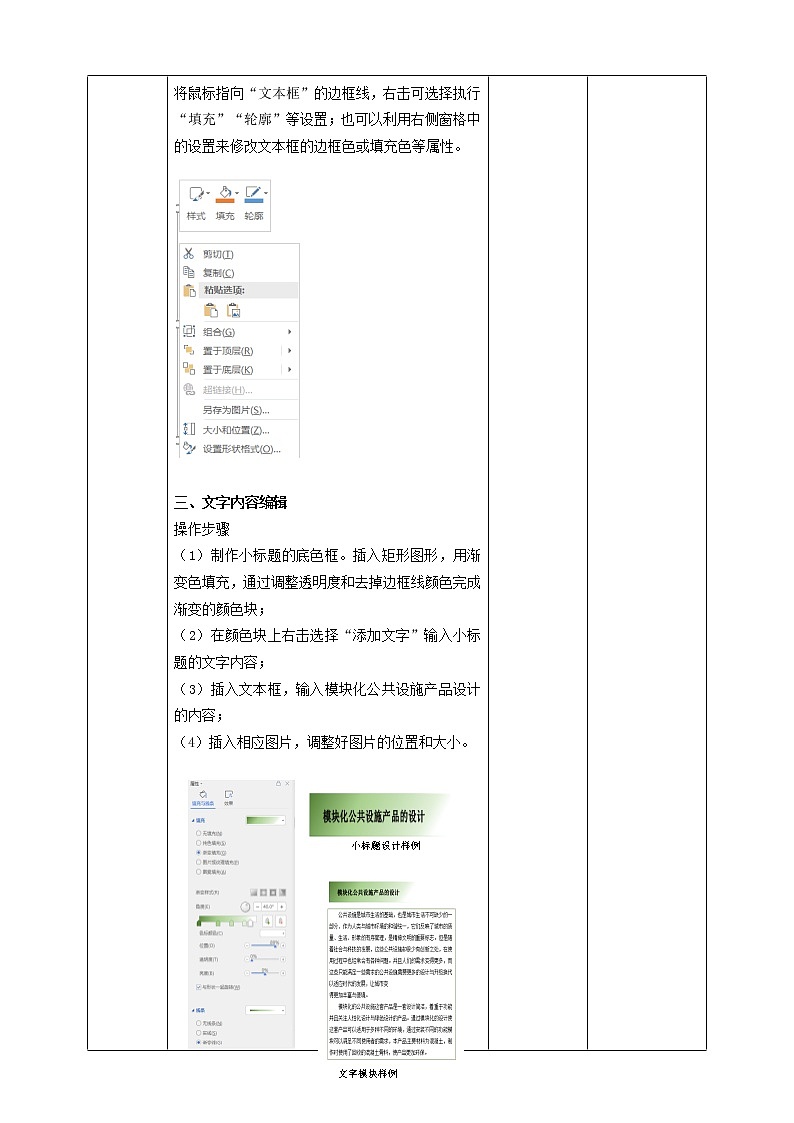Switch to the 效果 tab in properties pane
Image resolution: width=794 pixels, height=1123 pixels.
click(x=228, y=798)
